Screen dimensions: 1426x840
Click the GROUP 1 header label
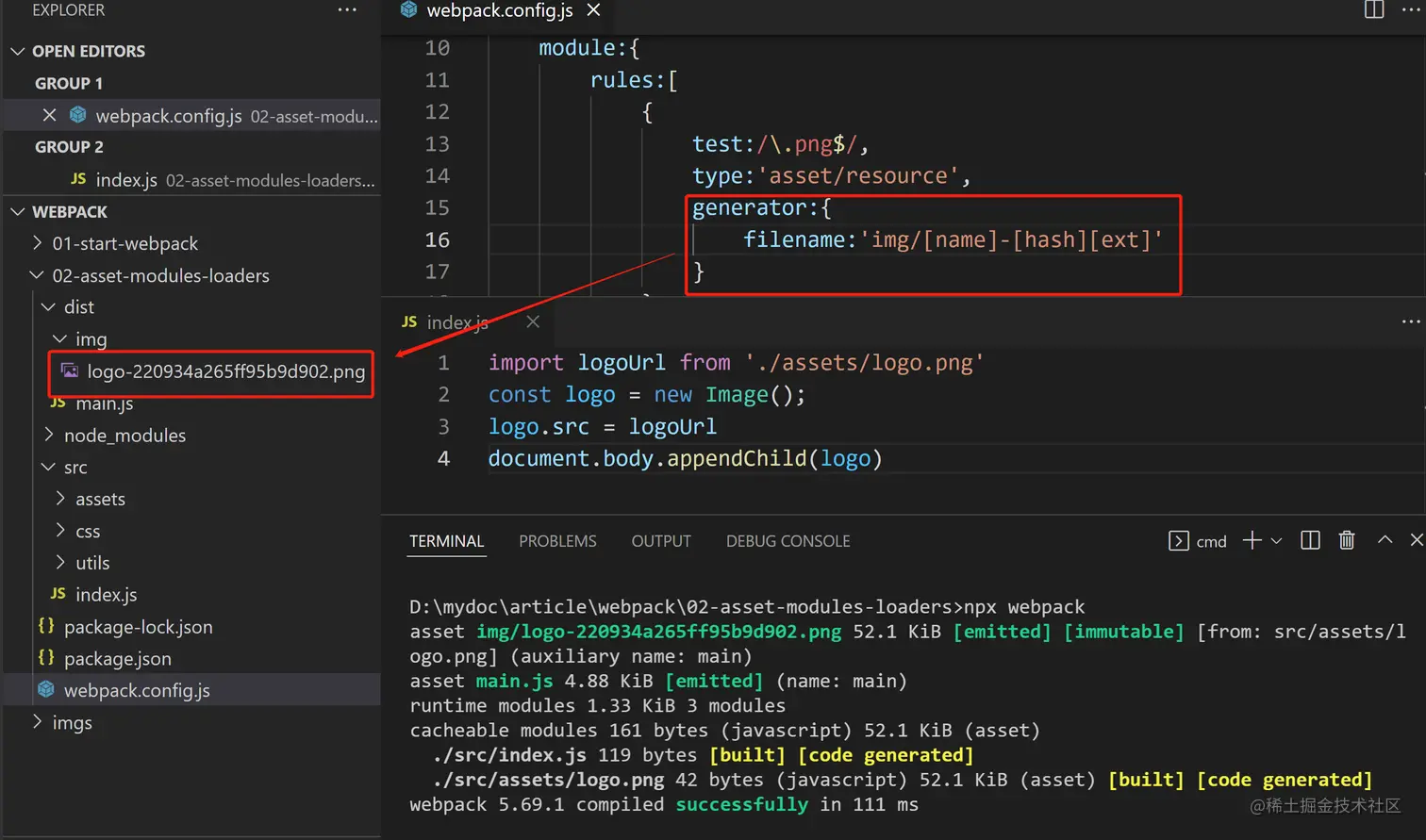click(x=69, y=83)
